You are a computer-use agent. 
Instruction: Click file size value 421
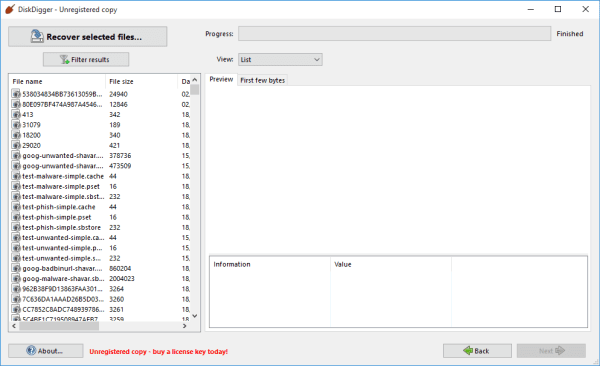114,145
